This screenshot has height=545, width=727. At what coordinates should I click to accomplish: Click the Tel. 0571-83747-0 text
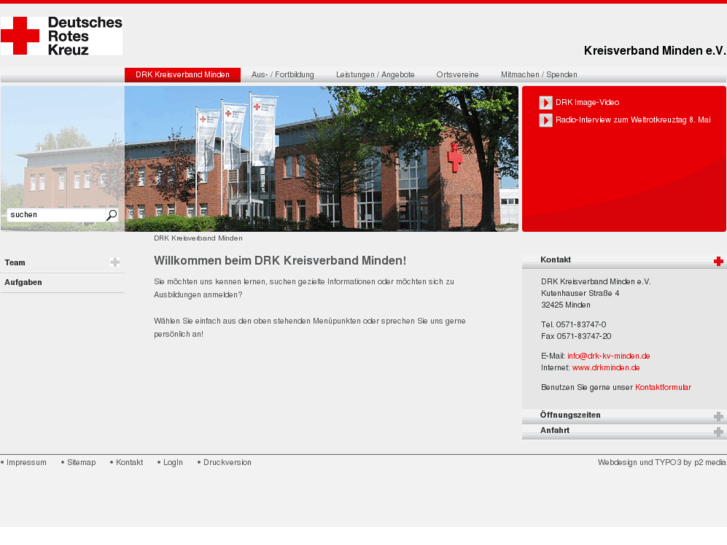pyautogui.click(x=574, y=325)
